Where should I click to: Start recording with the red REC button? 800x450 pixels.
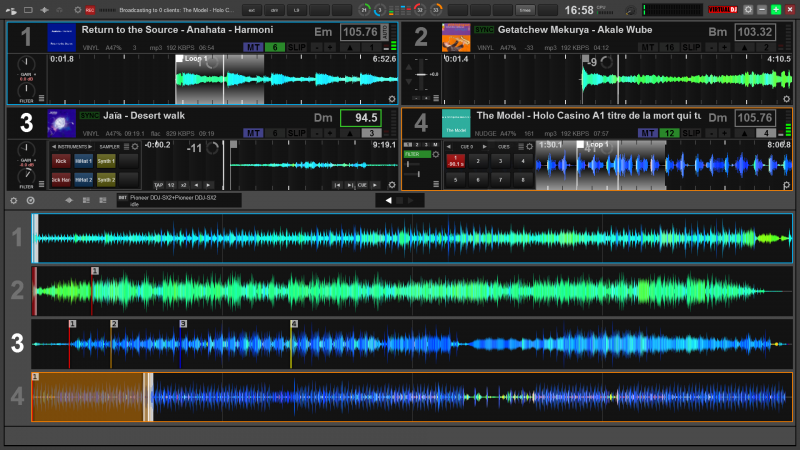pyautogui.click(x=90, y=10)
